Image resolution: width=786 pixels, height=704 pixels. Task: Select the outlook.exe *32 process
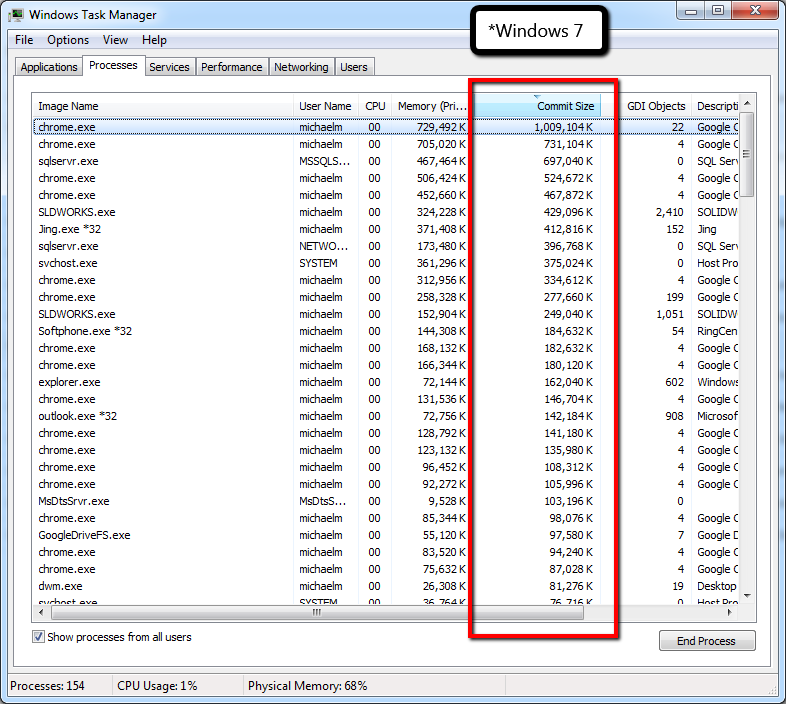pos(386,416)
